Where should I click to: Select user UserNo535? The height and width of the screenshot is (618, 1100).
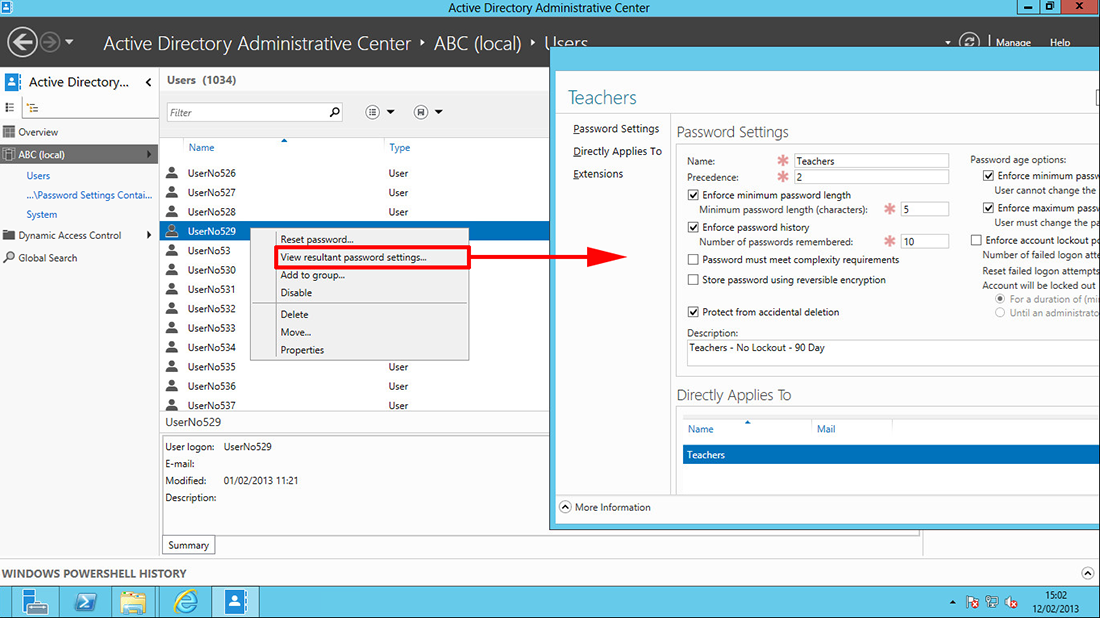[212, 367]
